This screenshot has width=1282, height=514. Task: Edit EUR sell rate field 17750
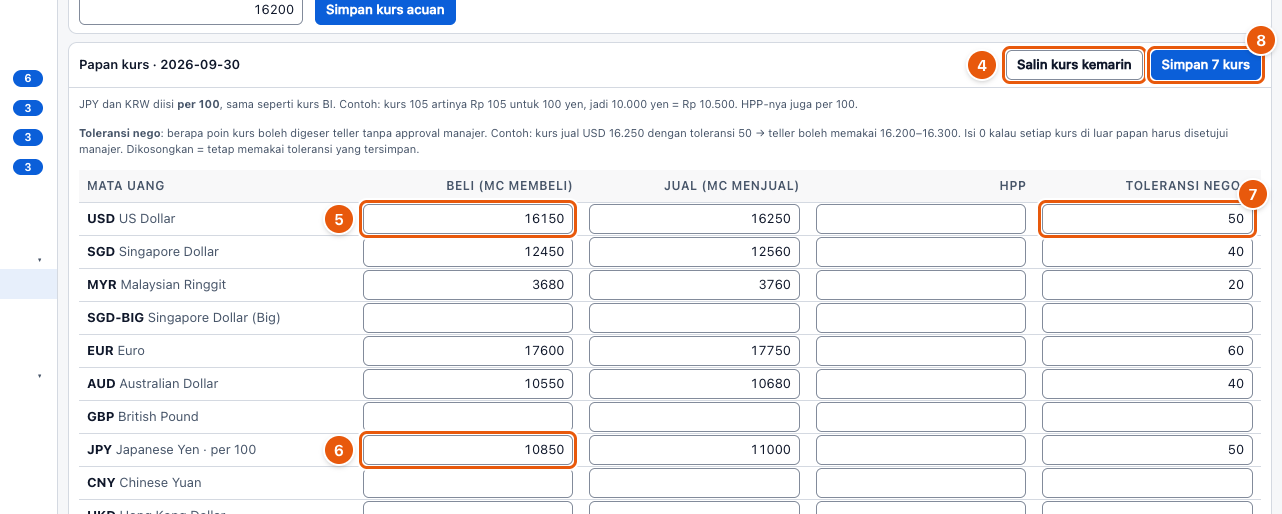[x=694, y=351]
